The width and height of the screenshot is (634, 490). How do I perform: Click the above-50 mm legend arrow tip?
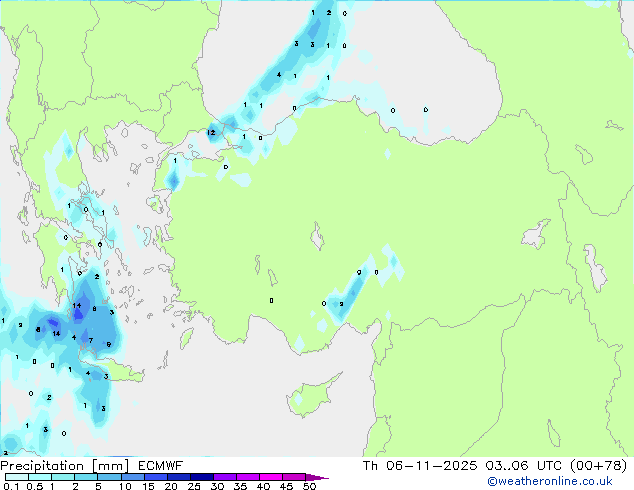(317, 477)
